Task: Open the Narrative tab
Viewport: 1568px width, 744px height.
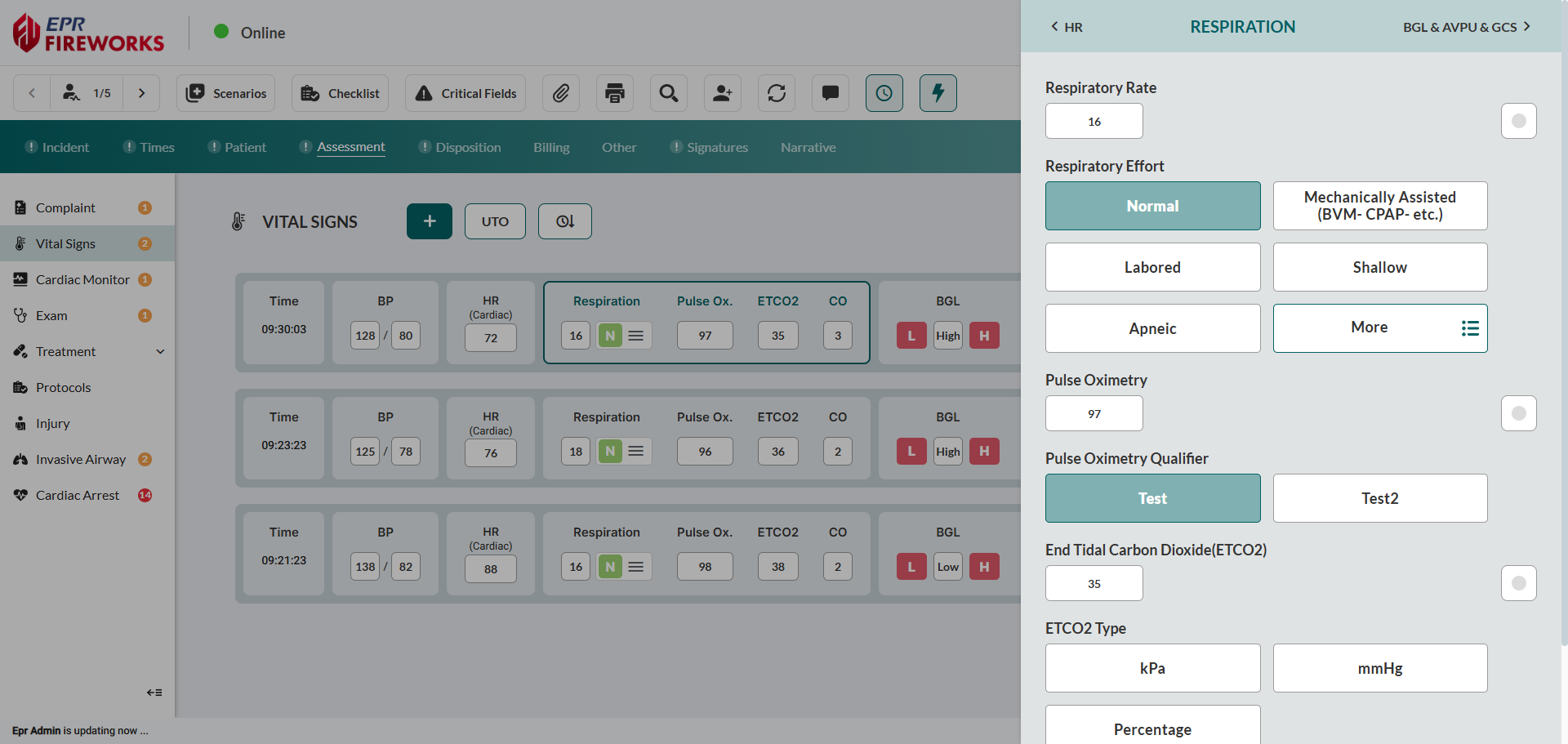Action: (808, 147)
